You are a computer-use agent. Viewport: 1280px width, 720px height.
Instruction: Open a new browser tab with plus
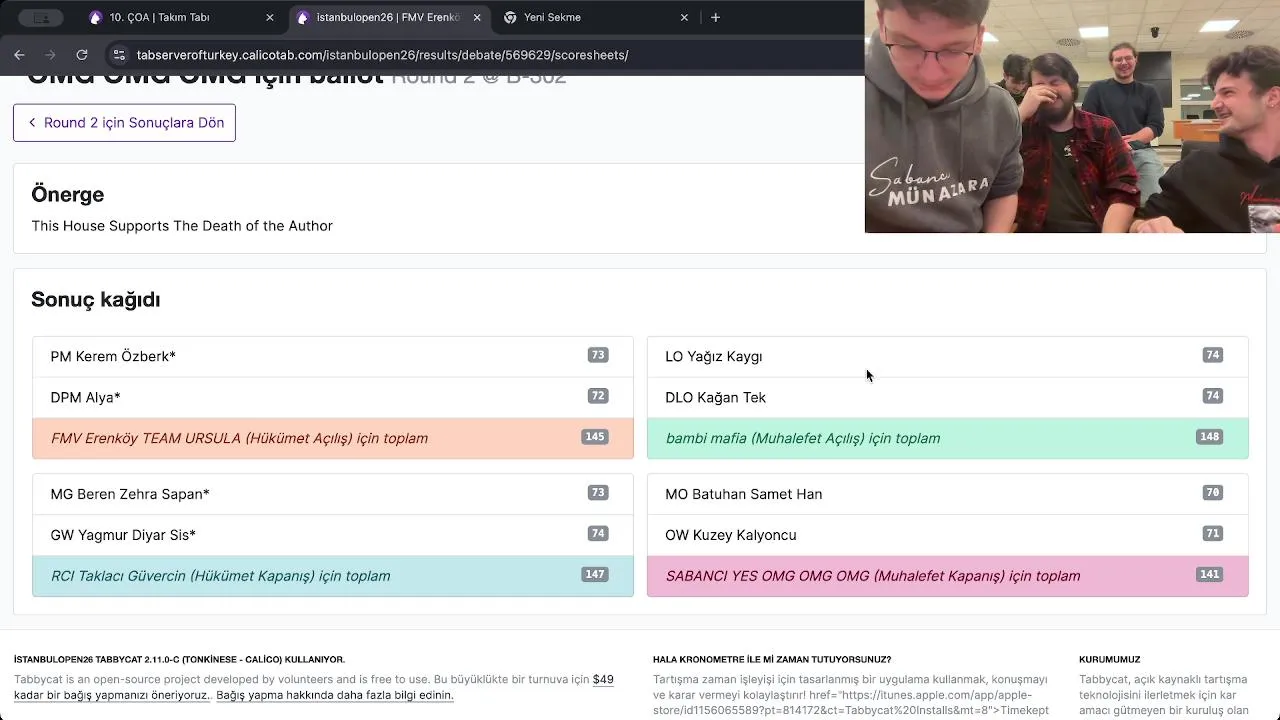715,17
